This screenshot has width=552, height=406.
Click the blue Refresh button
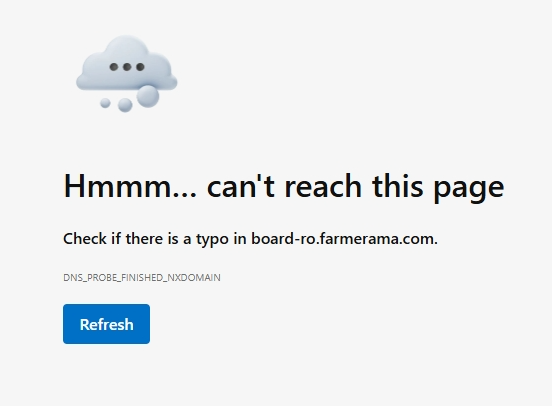tap(106, 324)
